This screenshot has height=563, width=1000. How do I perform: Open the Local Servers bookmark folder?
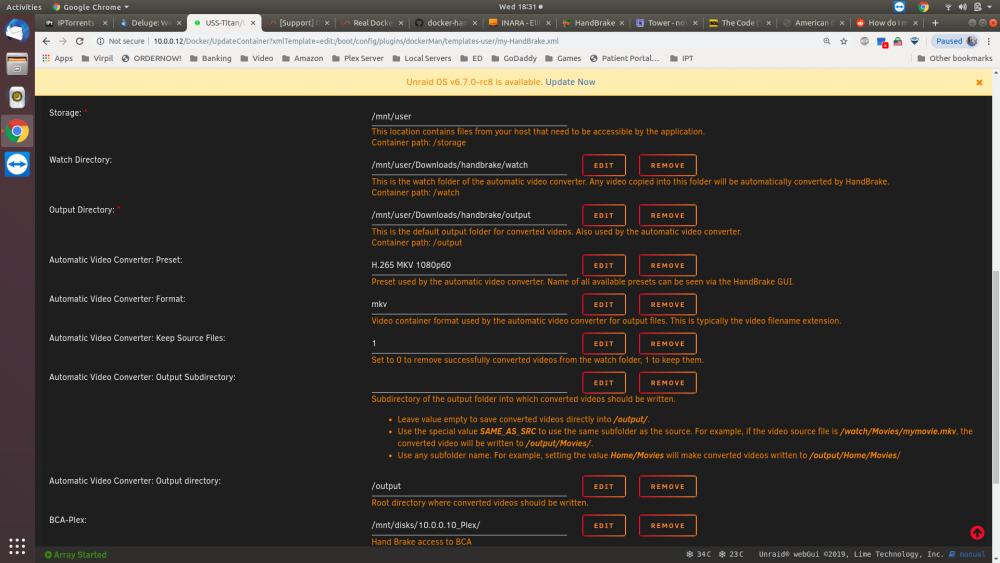tap(422, 58)
